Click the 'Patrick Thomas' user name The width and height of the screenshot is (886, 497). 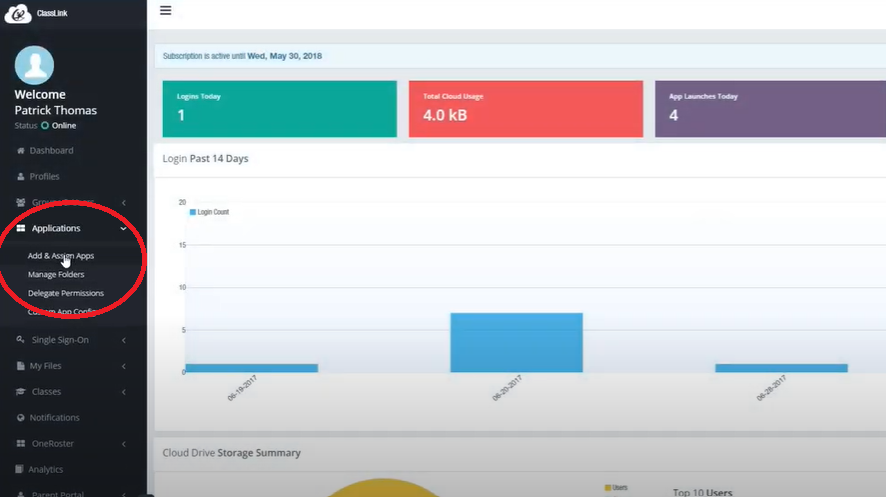55,110
